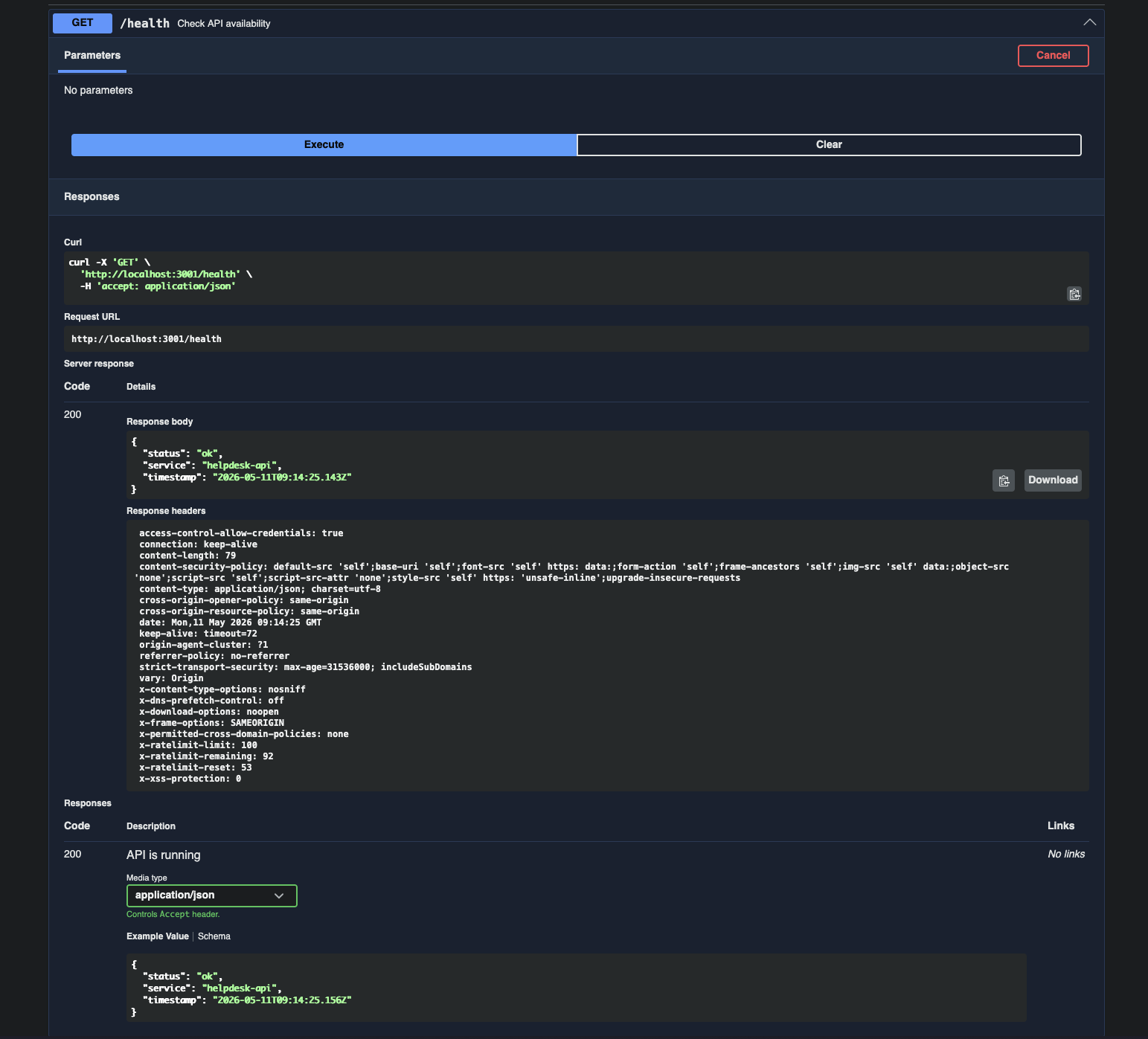The image size is (1148, 1039).
Task: Execute the /health request
Action: [324, 145]
